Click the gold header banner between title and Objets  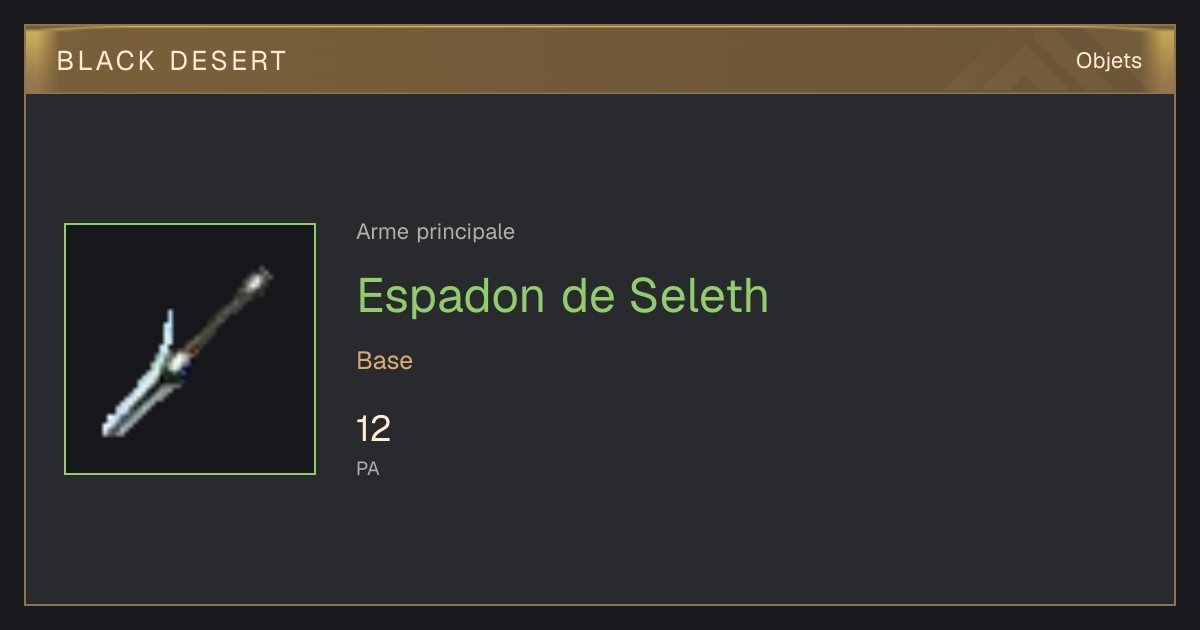[x=680, y=61]
